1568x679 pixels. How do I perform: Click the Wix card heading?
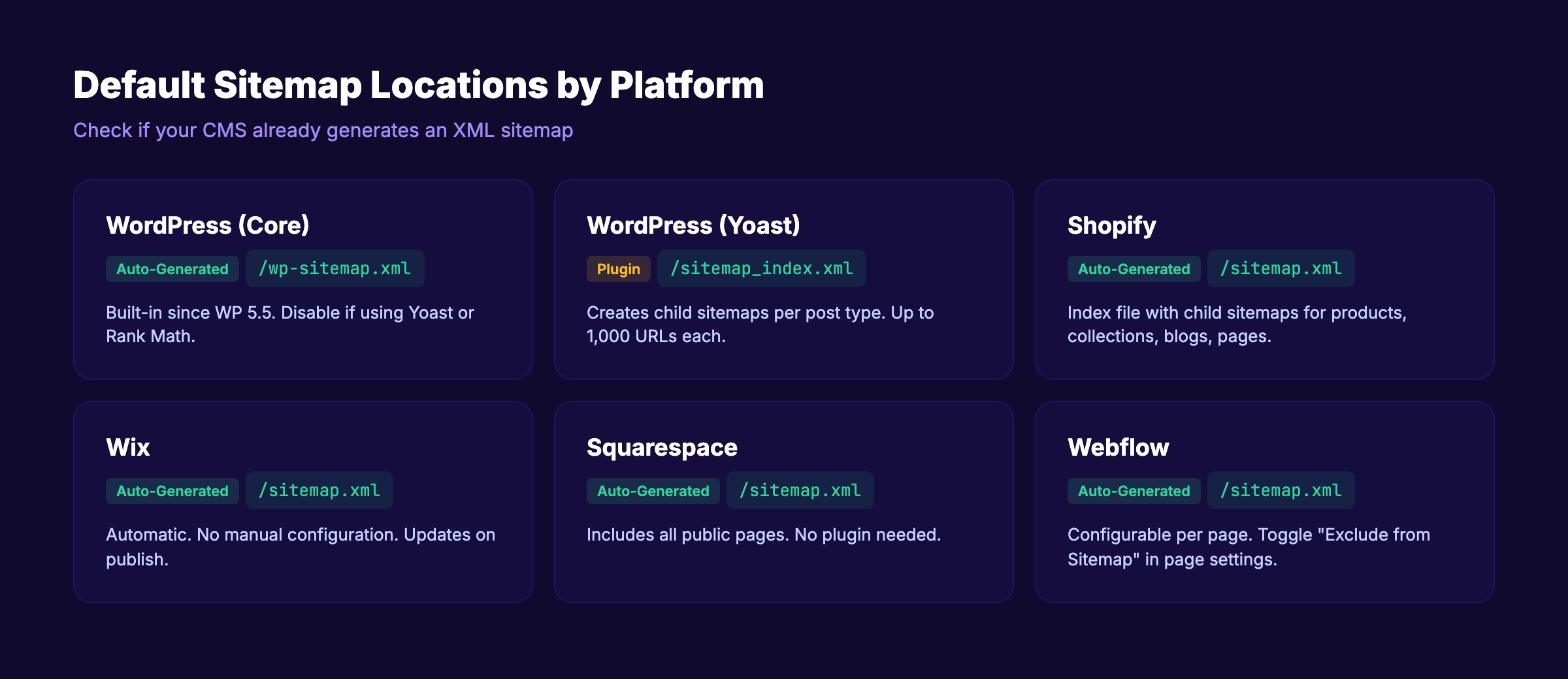click(x=128, y=447)
